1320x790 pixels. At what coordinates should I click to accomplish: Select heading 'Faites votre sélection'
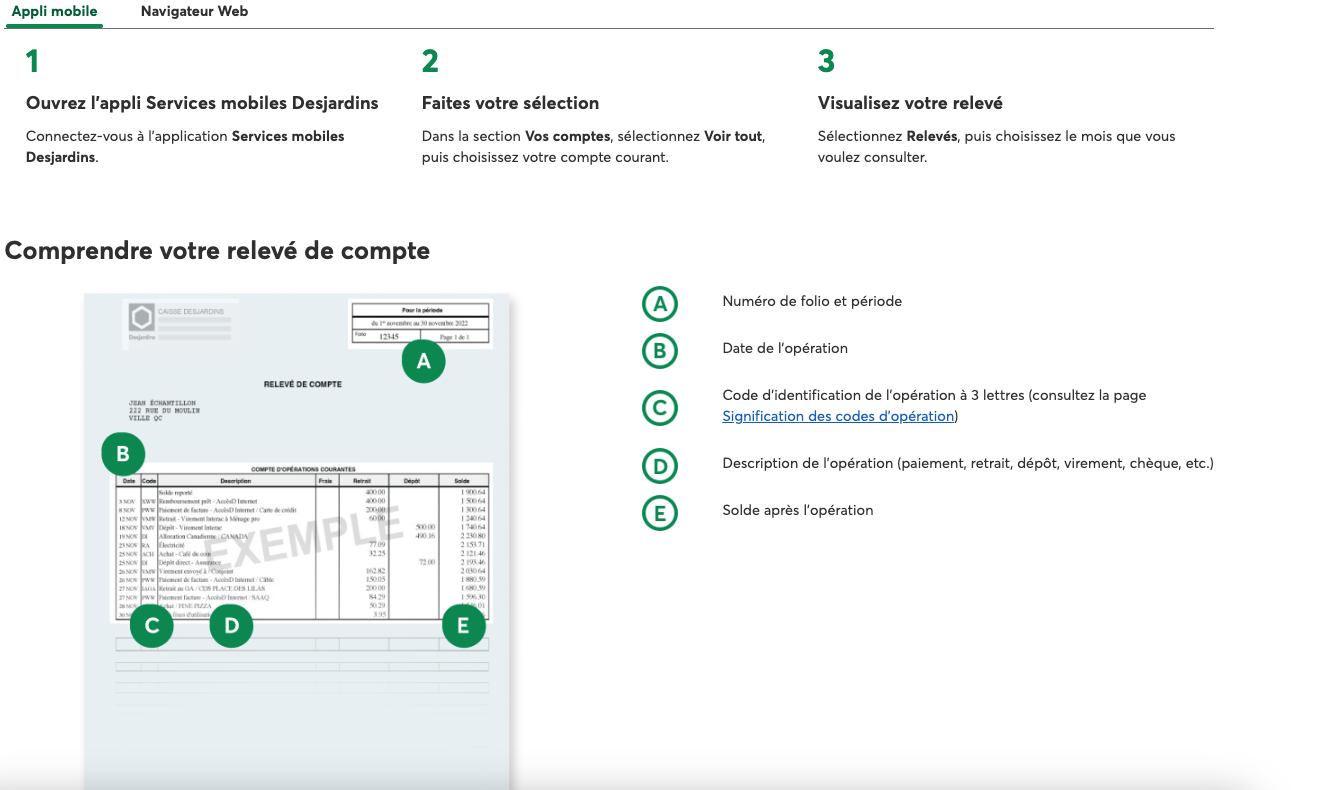(x=511, y=103)
